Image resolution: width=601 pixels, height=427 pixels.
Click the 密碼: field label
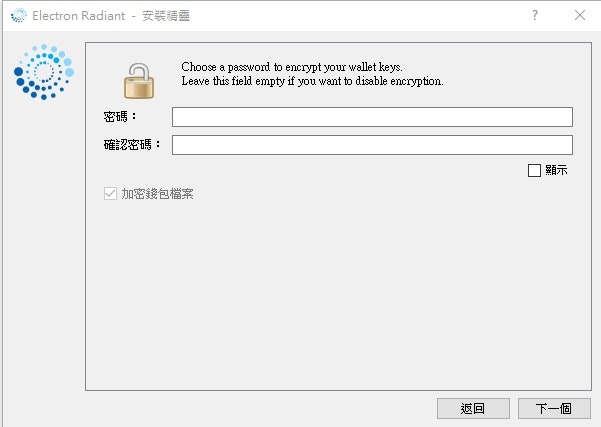pyautogui.click(x=120, y=117)
